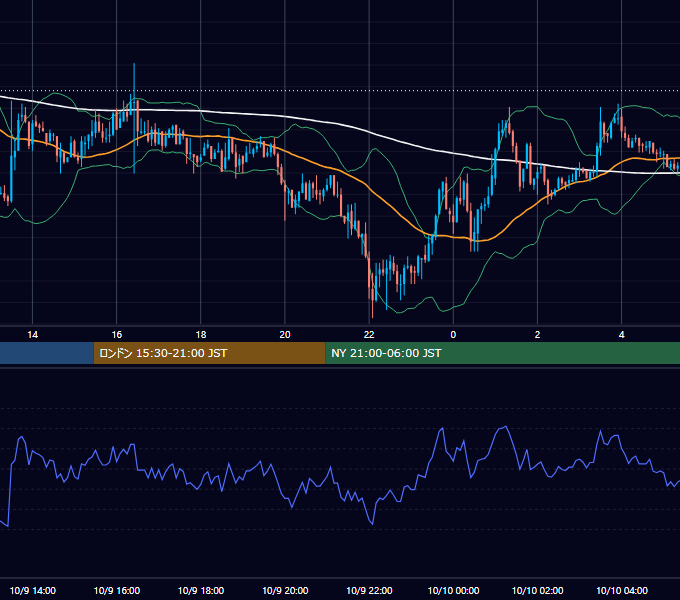Click the 20 hour axis label
The height and width of the screenshot is (600, 680).
click(285, 335)
